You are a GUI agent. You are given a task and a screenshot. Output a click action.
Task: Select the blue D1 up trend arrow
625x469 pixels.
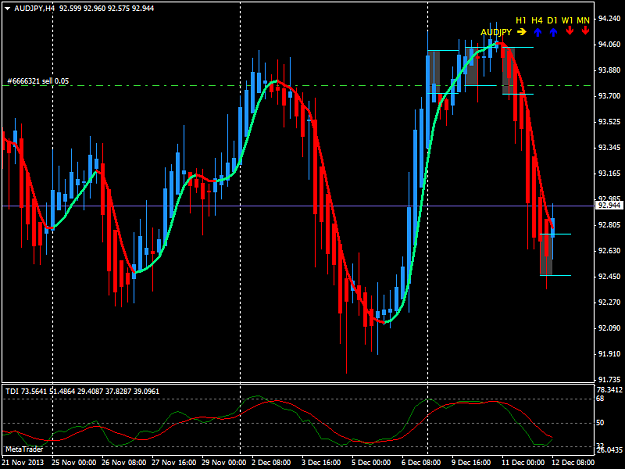[x=553, y=32]
